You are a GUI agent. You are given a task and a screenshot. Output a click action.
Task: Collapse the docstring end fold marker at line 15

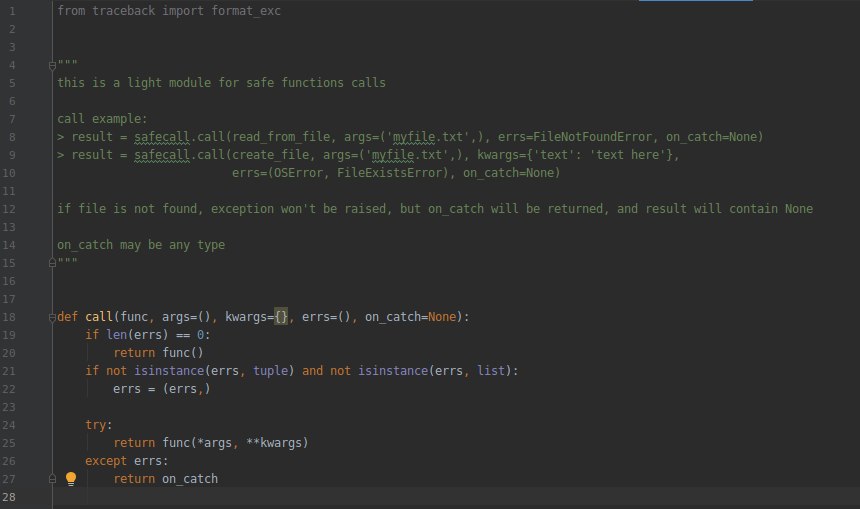pos(52,263)
